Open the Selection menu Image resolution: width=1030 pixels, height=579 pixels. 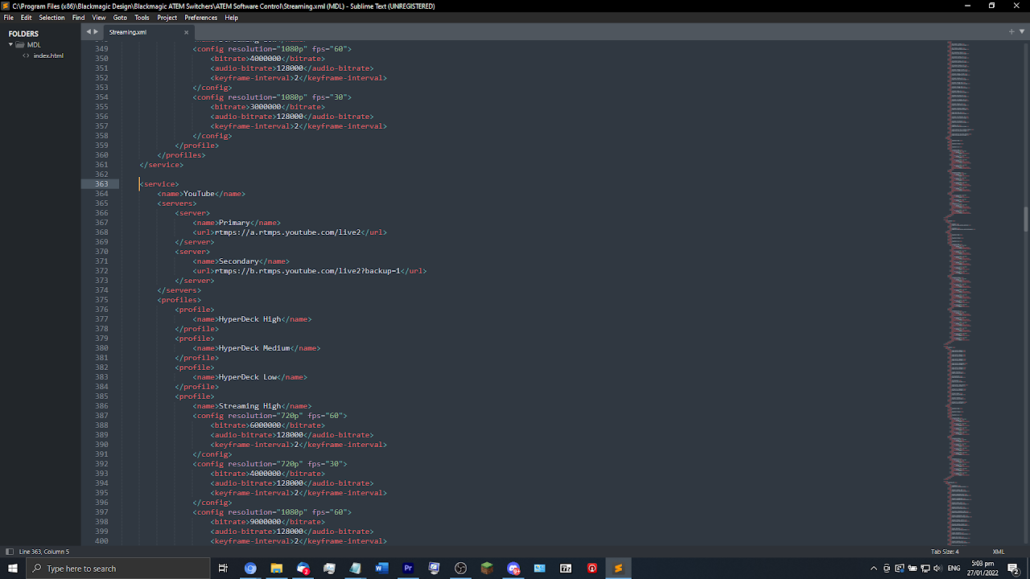point(52,17)
